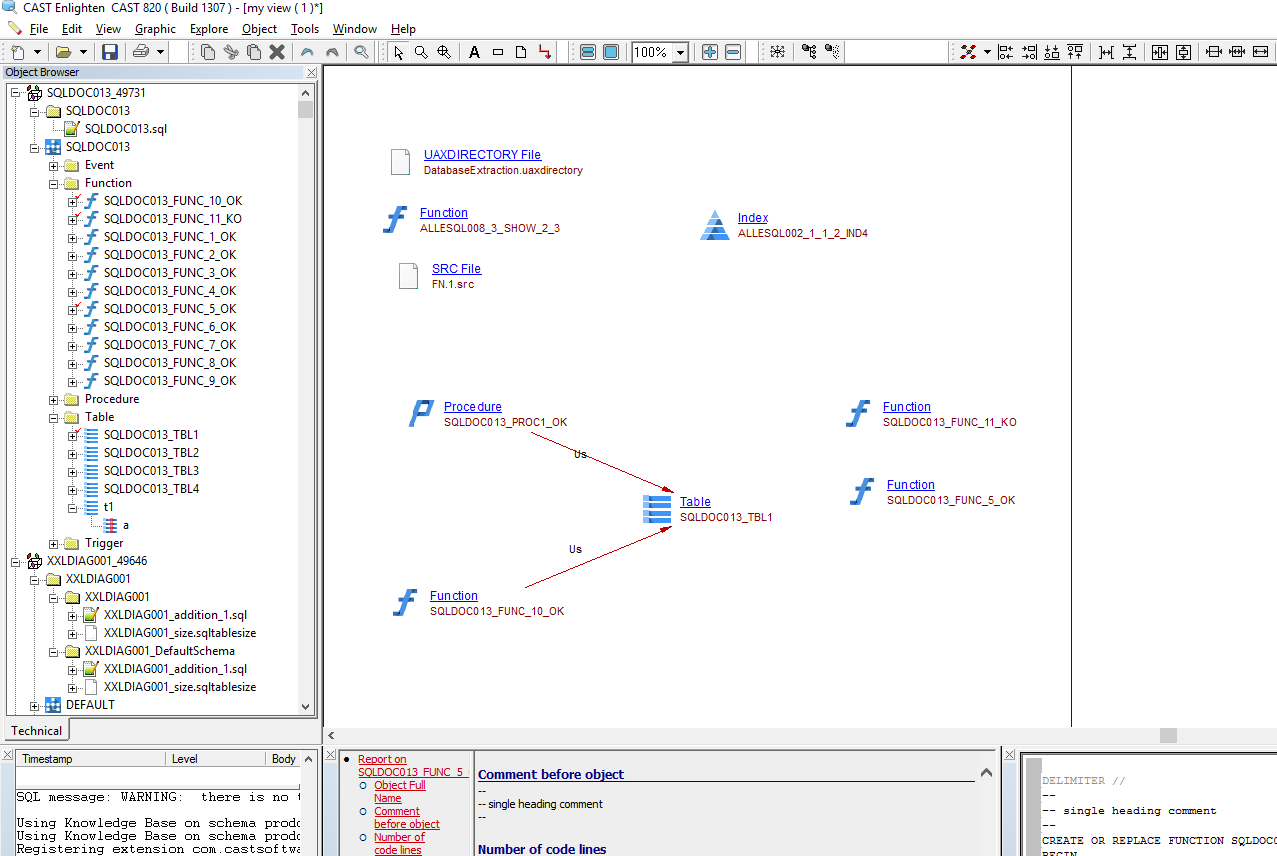Image resolution: width=1277 pixels, height=856 pixels.
Task: Collapse the Function folder in the tree
Action: (54, 184)
